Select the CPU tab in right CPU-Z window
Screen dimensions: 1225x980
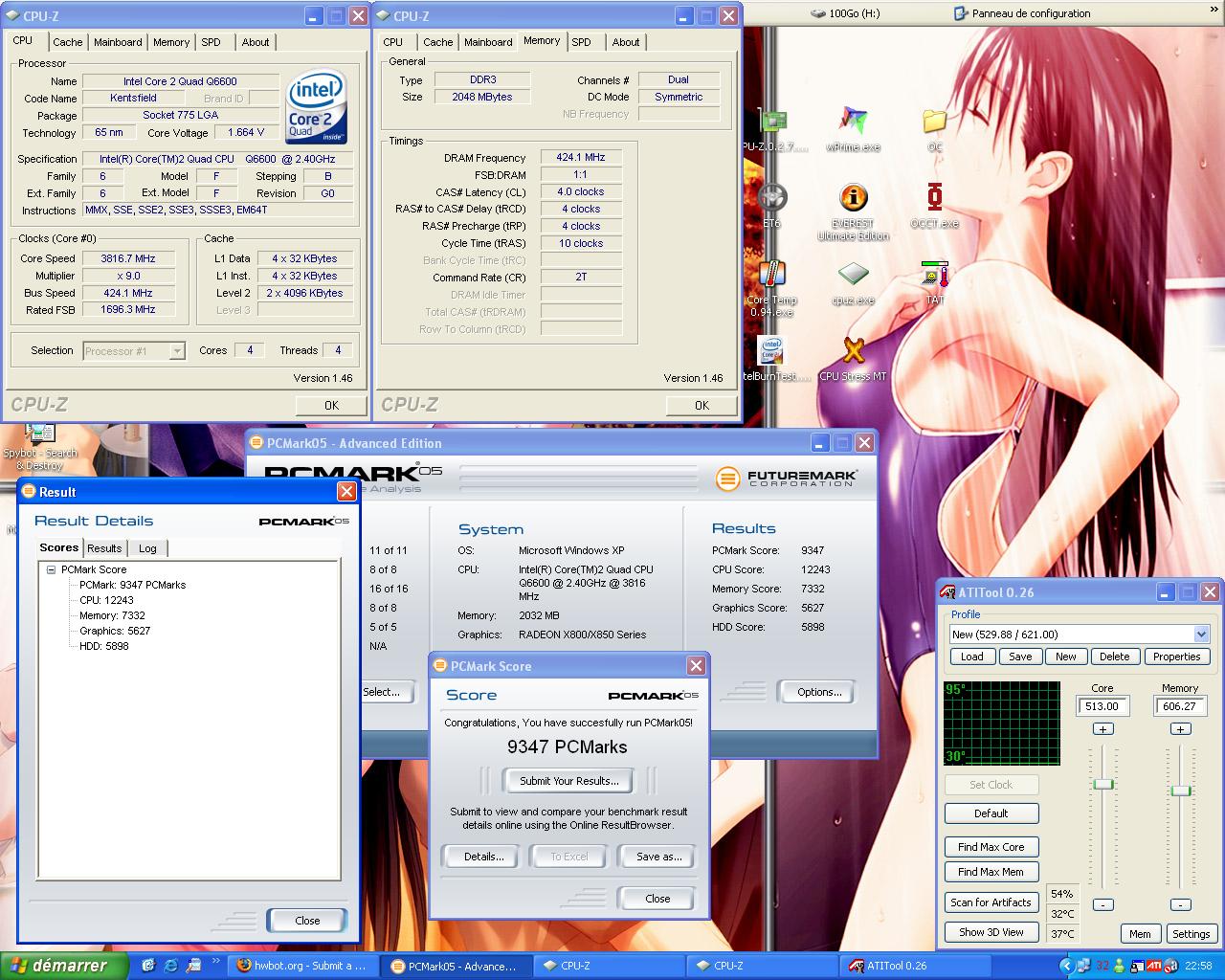click(x=393, y=42)
